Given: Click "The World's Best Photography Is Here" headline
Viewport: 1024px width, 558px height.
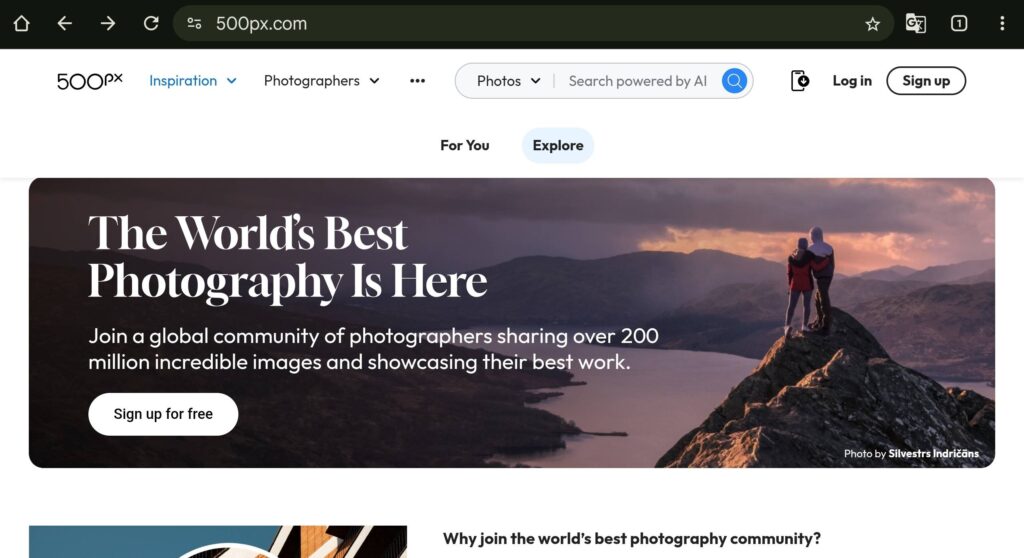Looking at the screenshot, I should (287, 257).
